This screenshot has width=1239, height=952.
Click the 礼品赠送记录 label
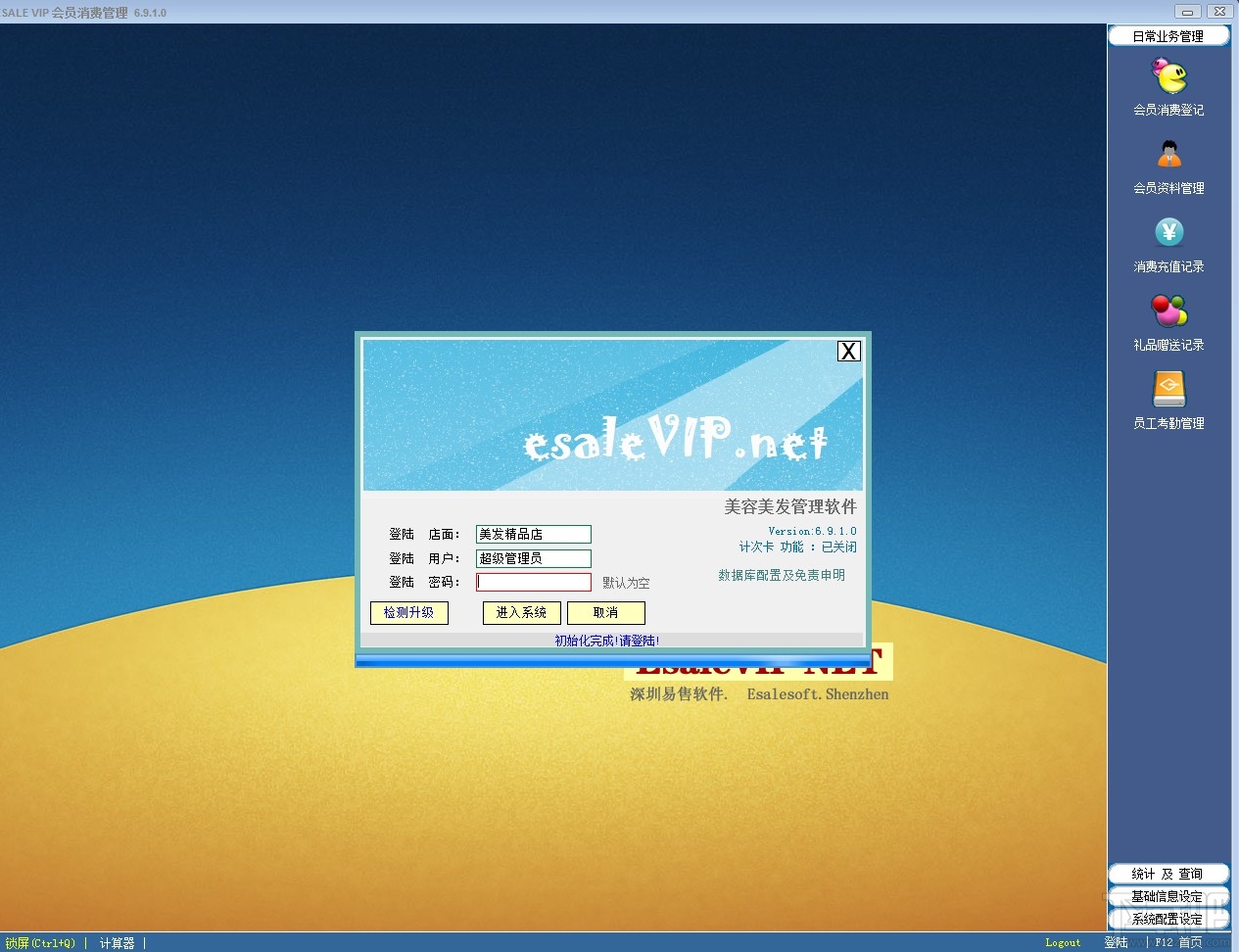pos(1168,345)
